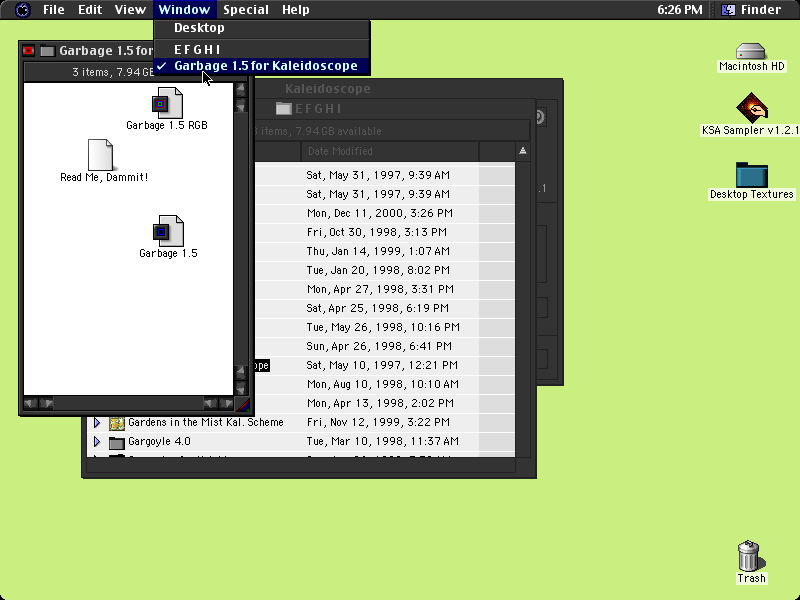Click the top scroll-up arrow in Garbage window

pyautogui.click(x=241, y=89)
